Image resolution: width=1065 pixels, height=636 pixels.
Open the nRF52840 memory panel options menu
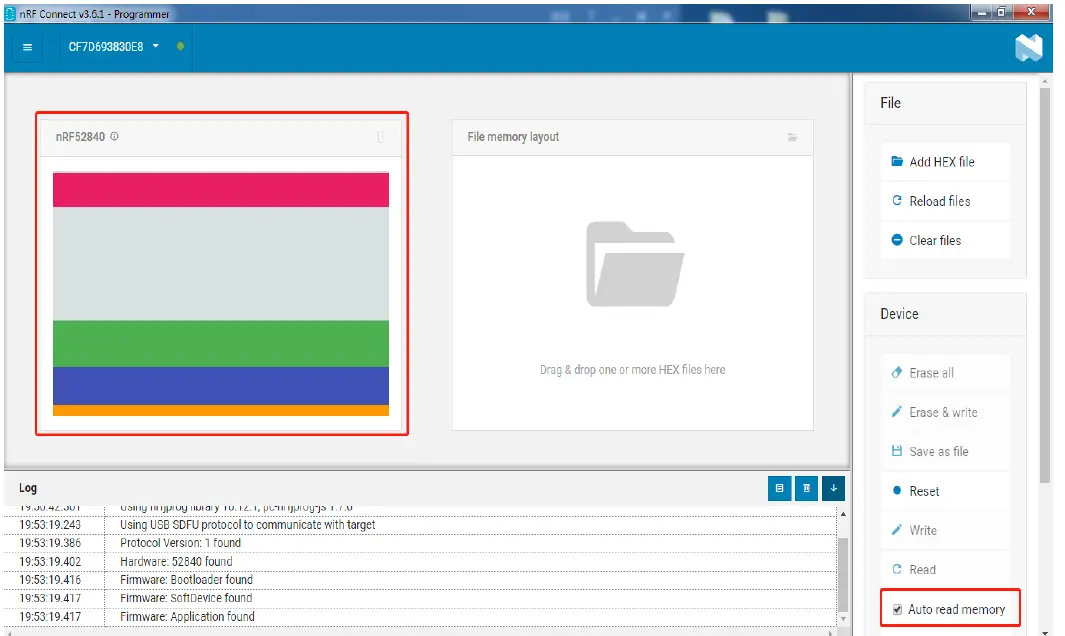[x=380, y=137]
